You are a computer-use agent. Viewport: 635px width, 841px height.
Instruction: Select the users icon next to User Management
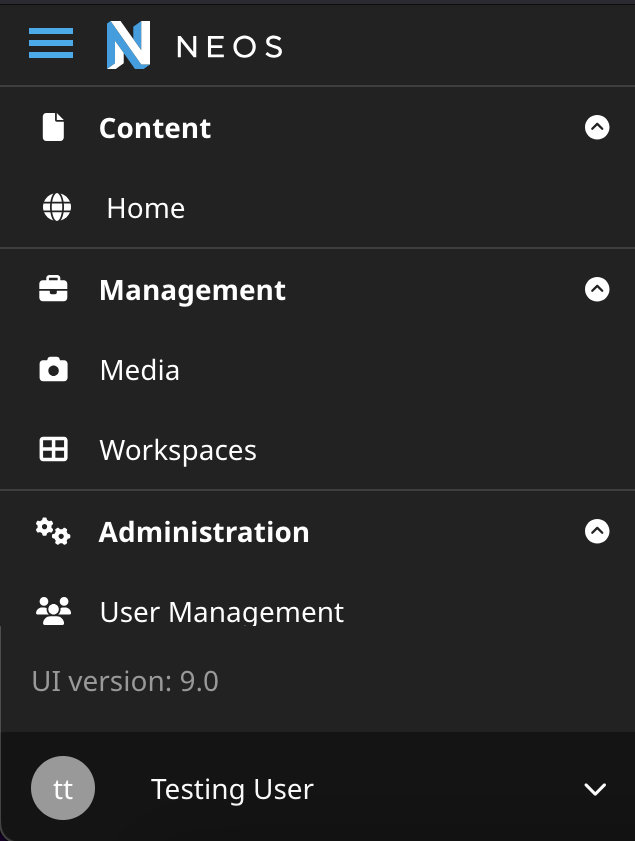coord(53,611)
